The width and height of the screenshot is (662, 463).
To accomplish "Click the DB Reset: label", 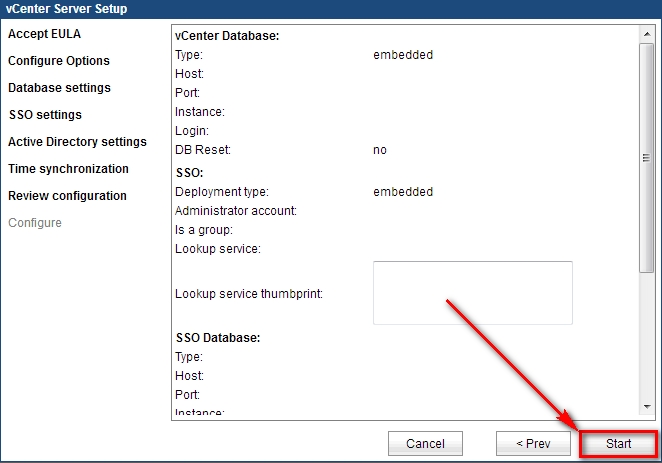I will 203,150.
